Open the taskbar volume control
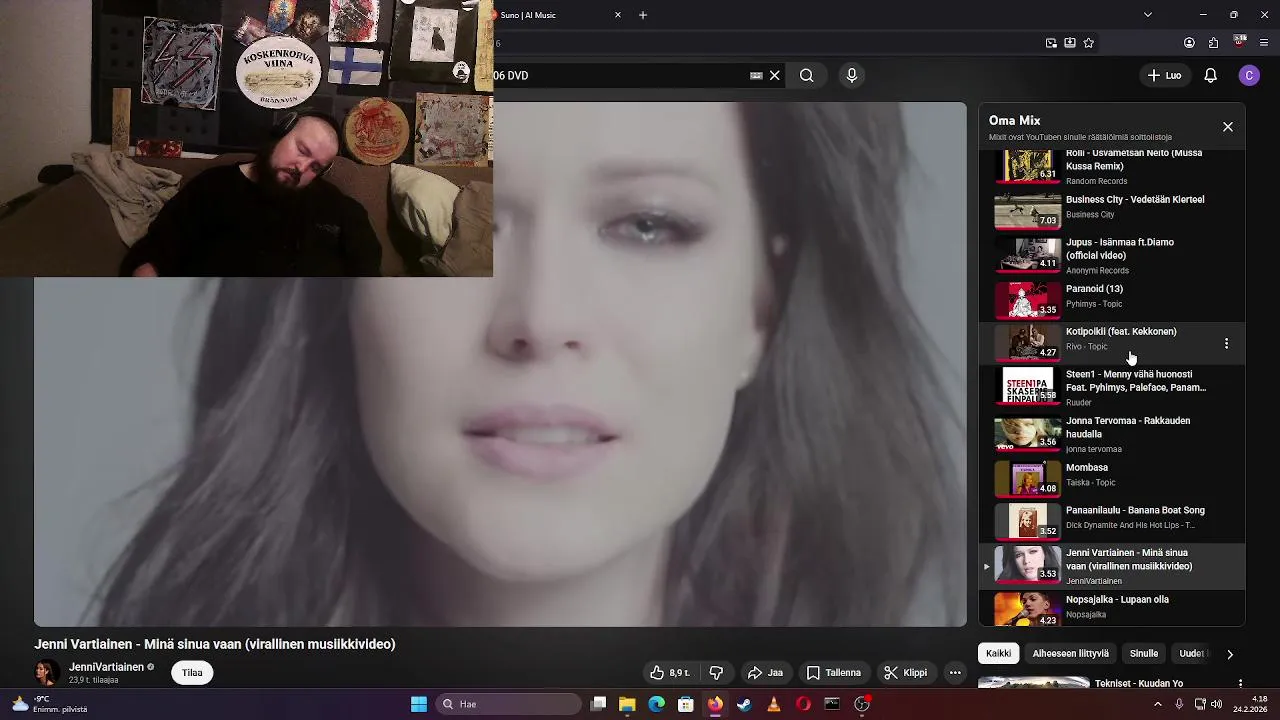 pos(1217,704)
